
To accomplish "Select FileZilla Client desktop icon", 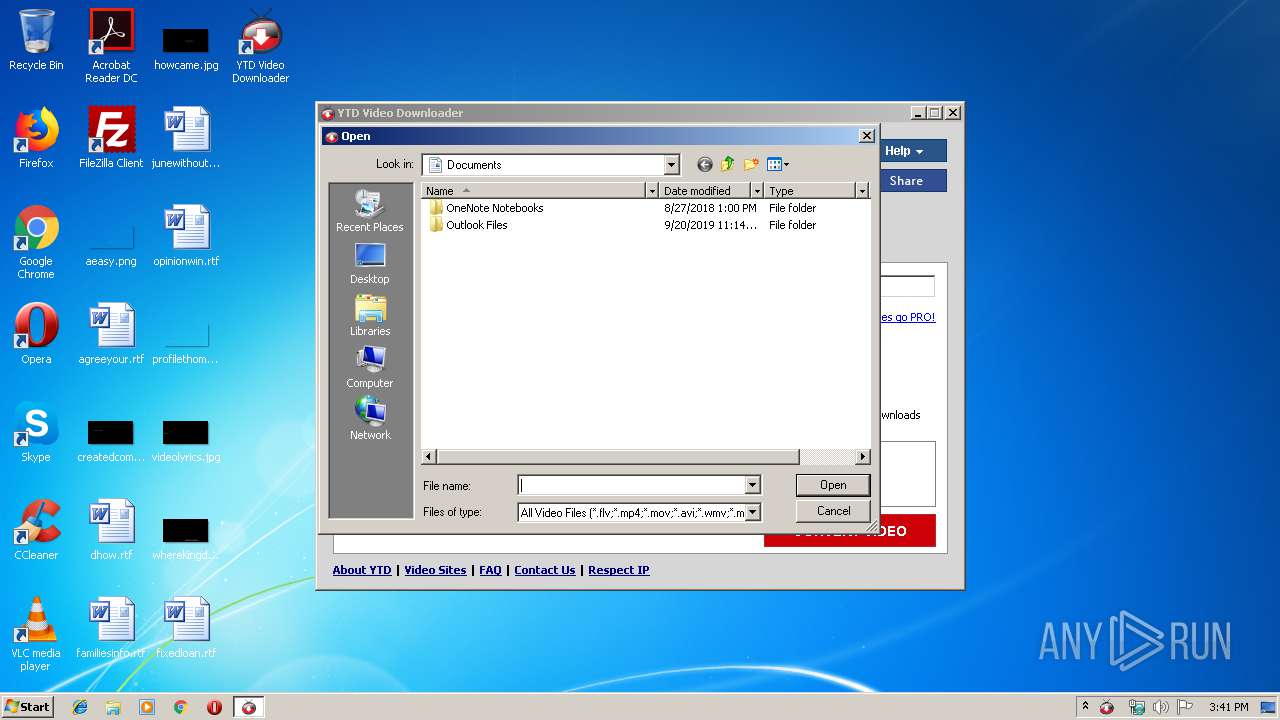I will (111, 138).
